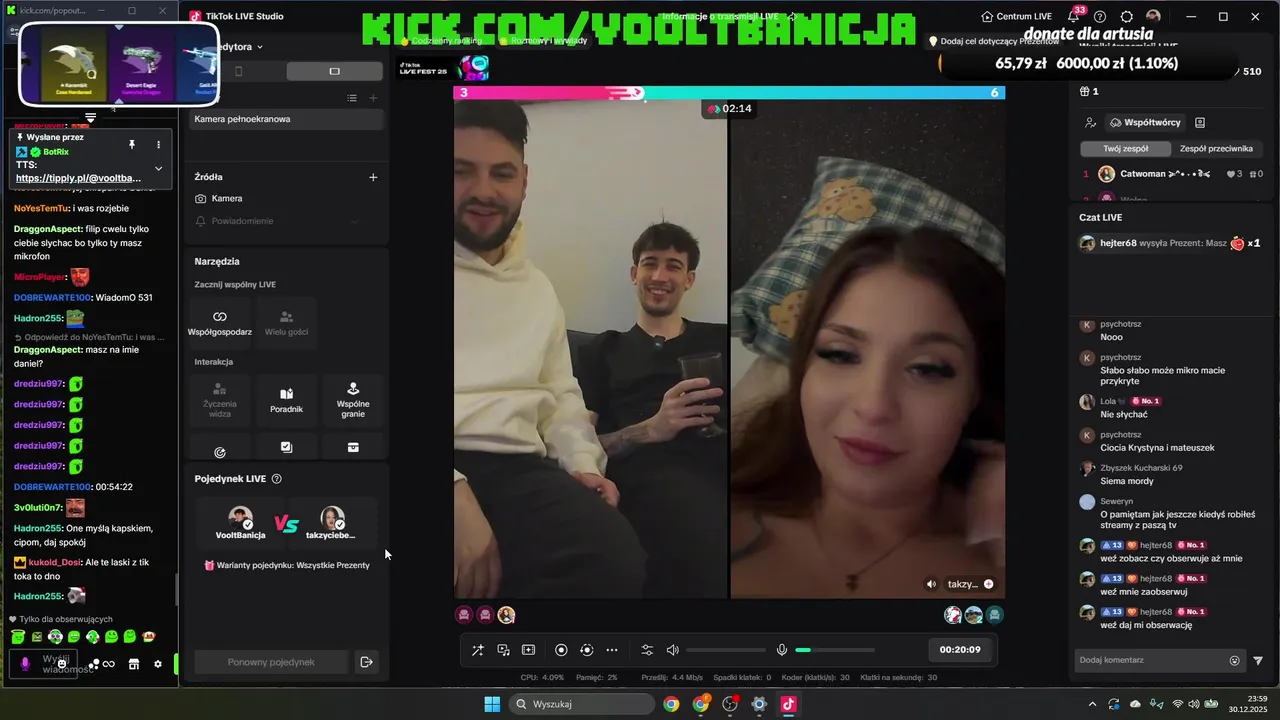Screen dimensions: 1280x720
Task: Select VooltBanicja avatar in Pojedynek LIVE
Action: click(x=240, y=518)
